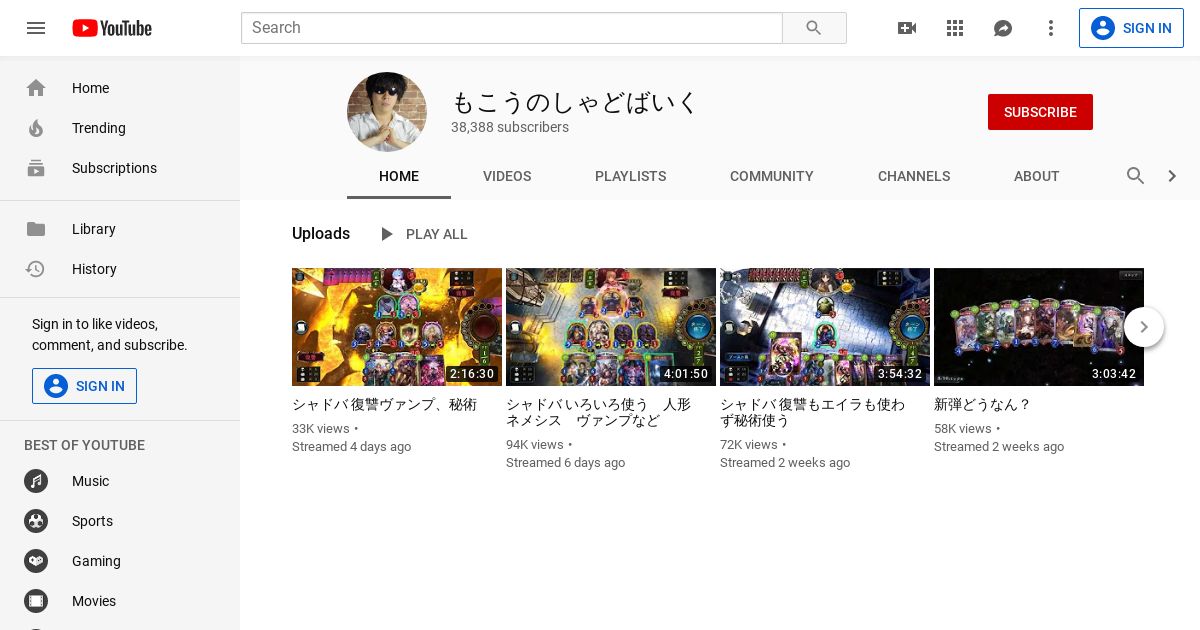Click the History clock icon
The height and width of the screenshot is (630, 1200).
36,269
